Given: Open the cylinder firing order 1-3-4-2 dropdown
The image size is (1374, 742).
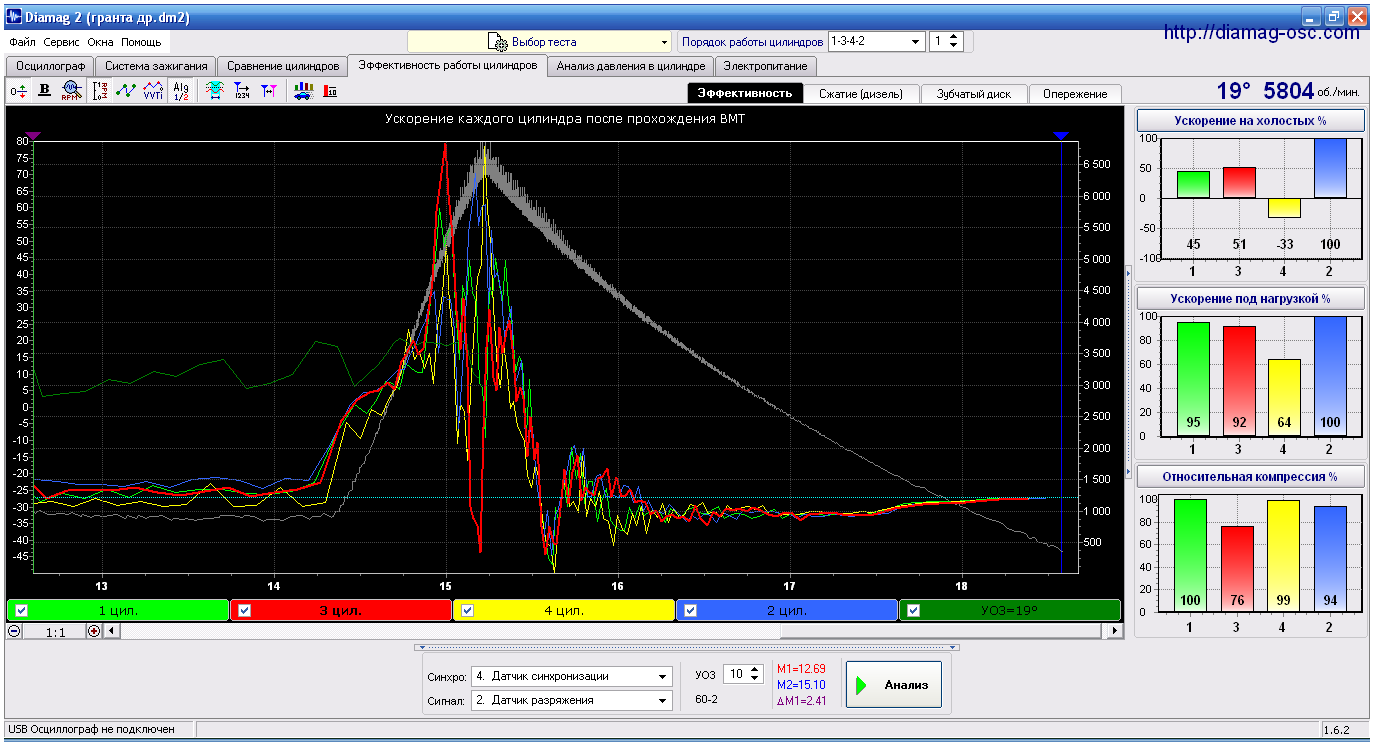Looking at the screenshot, I should (x=915, y=42).
